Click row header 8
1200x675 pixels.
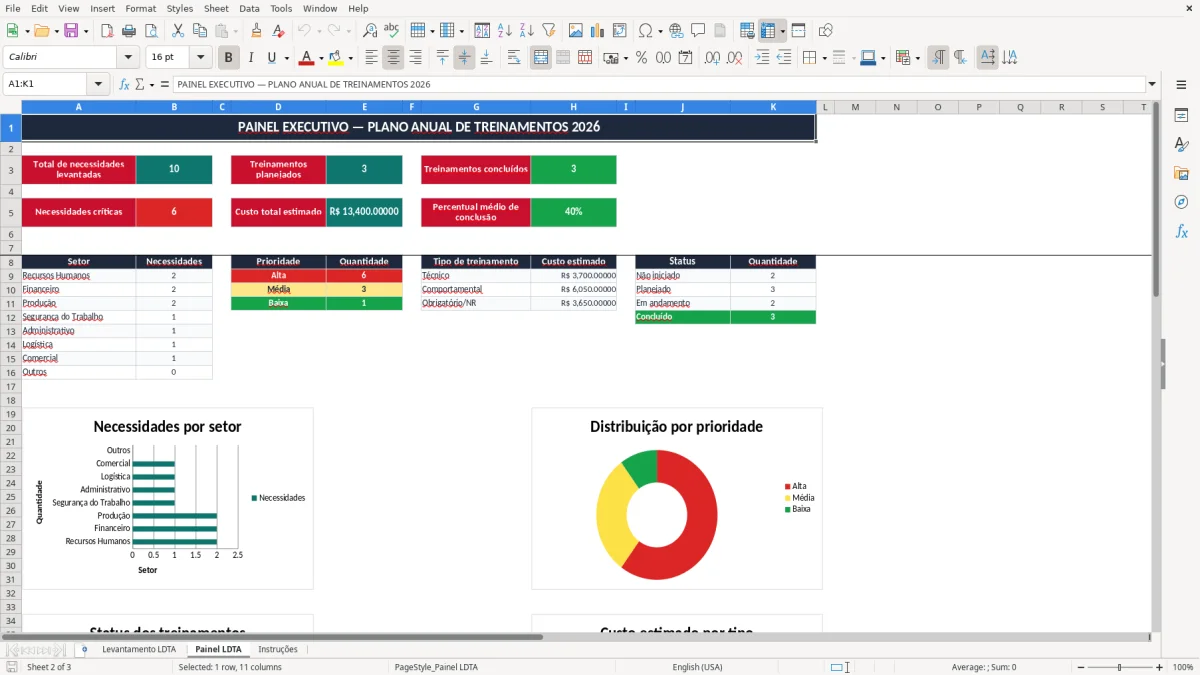(x=10, y=262)
